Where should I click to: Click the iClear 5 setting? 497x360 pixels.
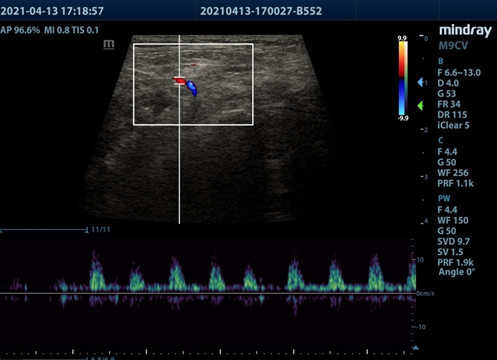click(x=453, y=126)
